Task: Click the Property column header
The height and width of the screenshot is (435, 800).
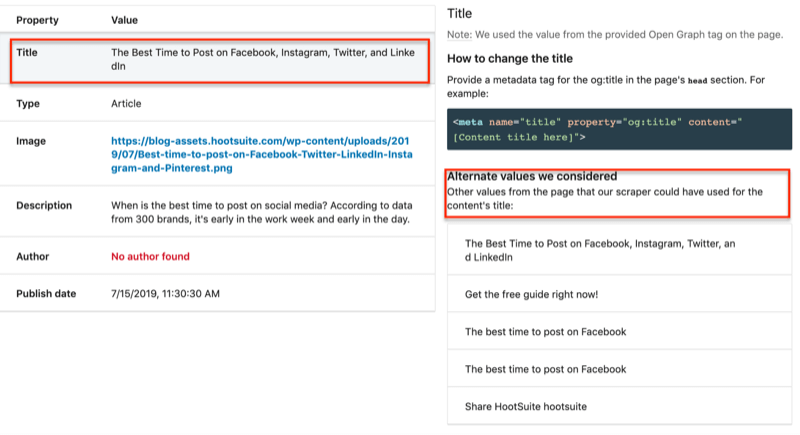Action: 37,20
